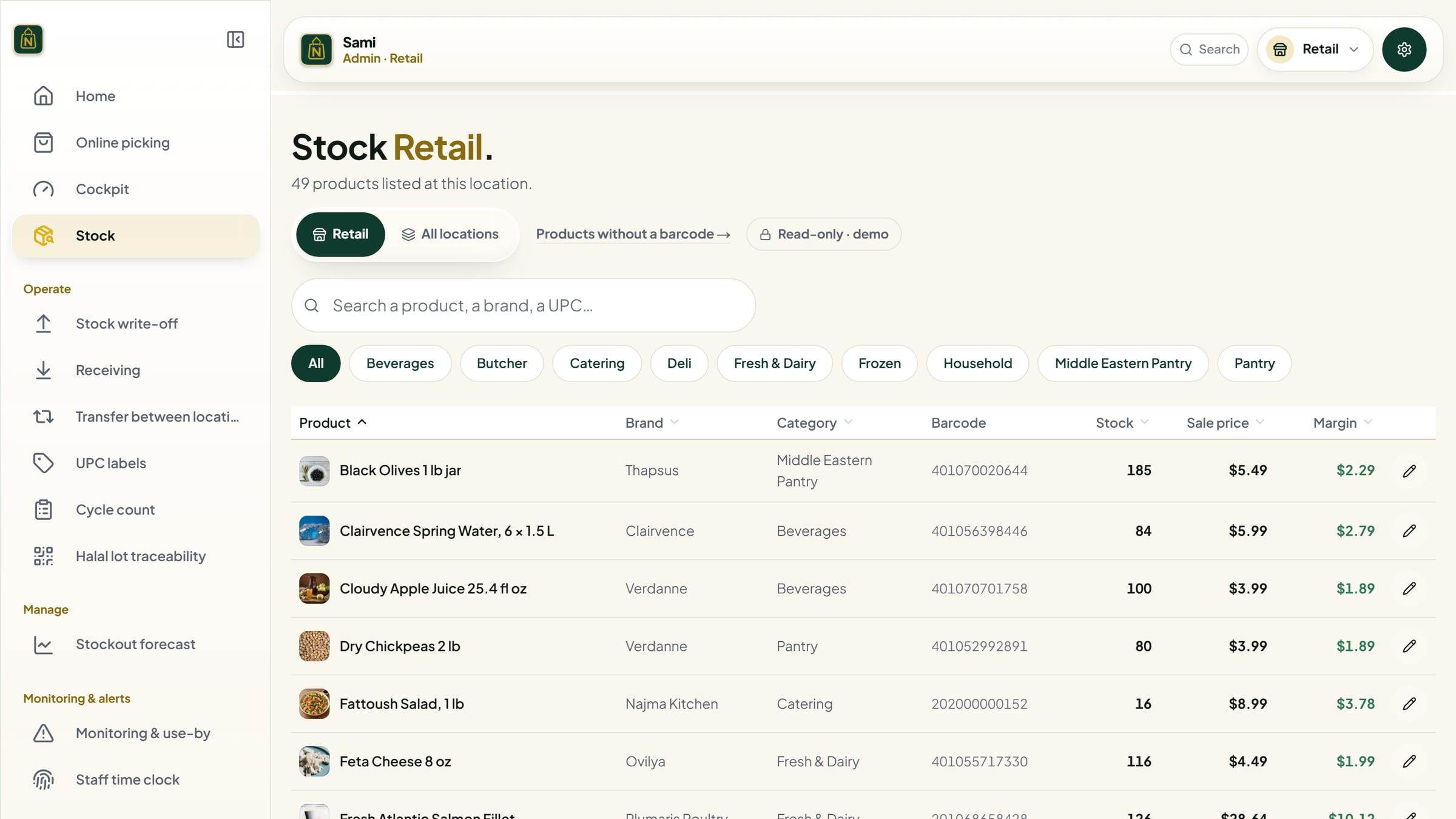The image size is (1456, 819).
Task: Sort by the Stock column
Action: tap(1122, 423)
